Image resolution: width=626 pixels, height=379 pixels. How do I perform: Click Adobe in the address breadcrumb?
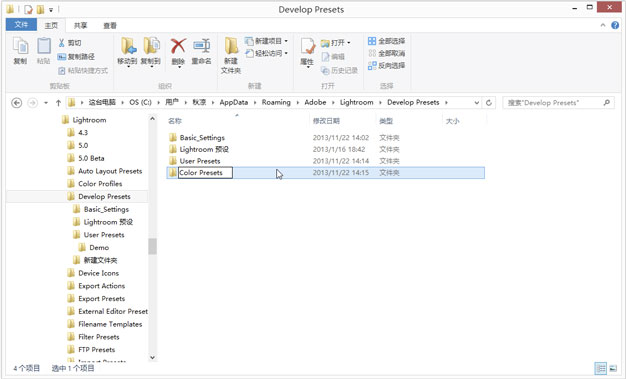pos(315,102)
